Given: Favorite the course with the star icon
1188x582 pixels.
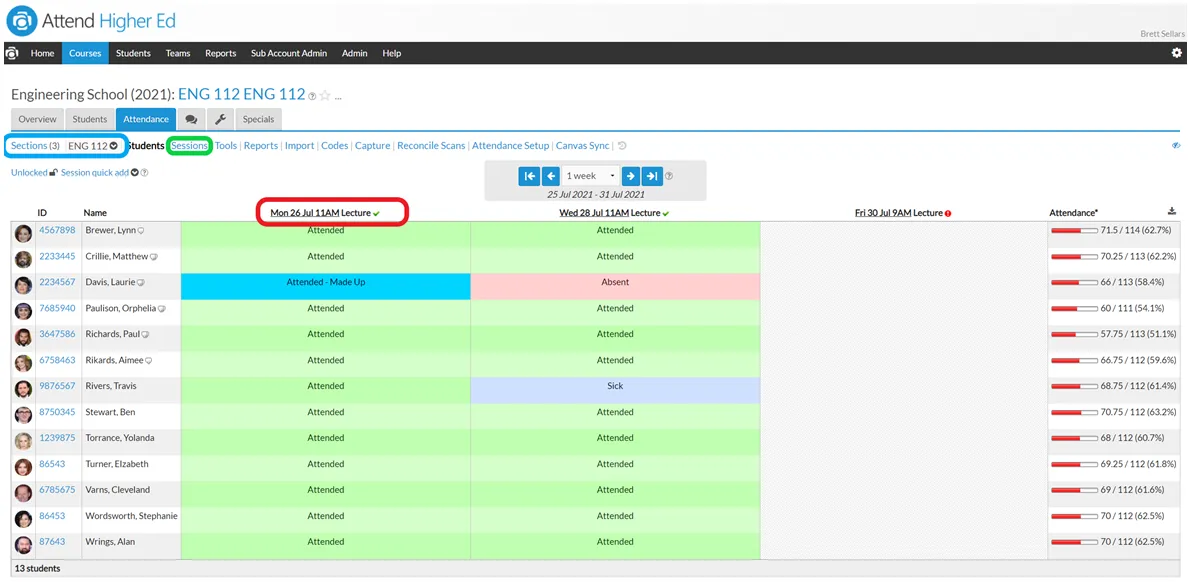Looking at the screenshot, I should [x=325, y=95].
